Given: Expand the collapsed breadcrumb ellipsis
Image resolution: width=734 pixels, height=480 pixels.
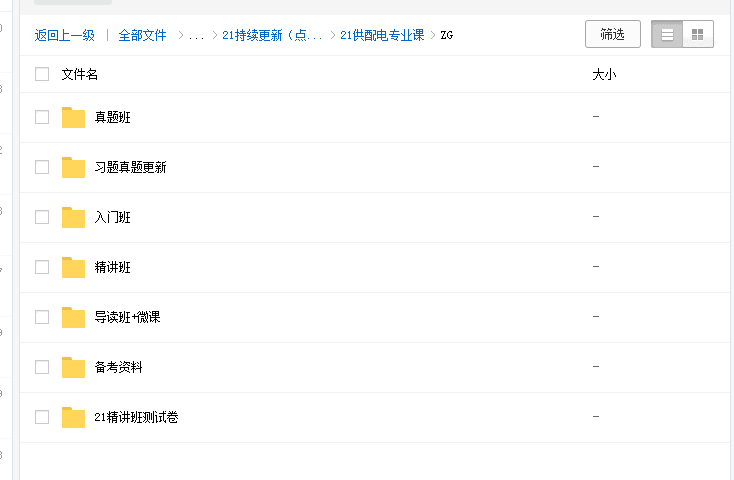Looking at the screenshot, I should 197,36.
